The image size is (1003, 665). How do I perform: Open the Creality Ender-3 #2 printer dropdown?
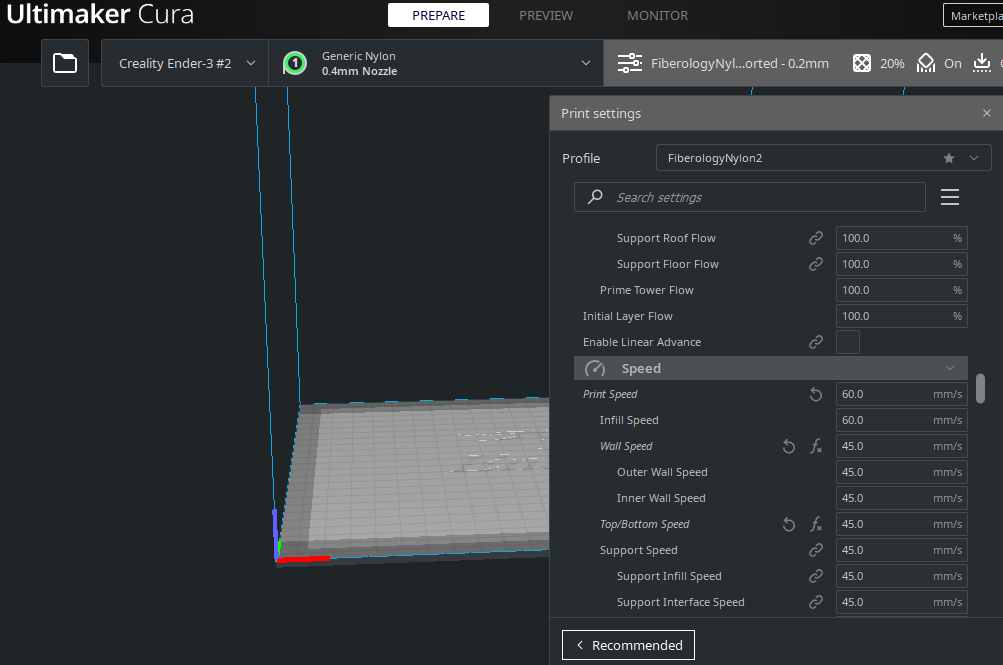click(x=185, y=63)
